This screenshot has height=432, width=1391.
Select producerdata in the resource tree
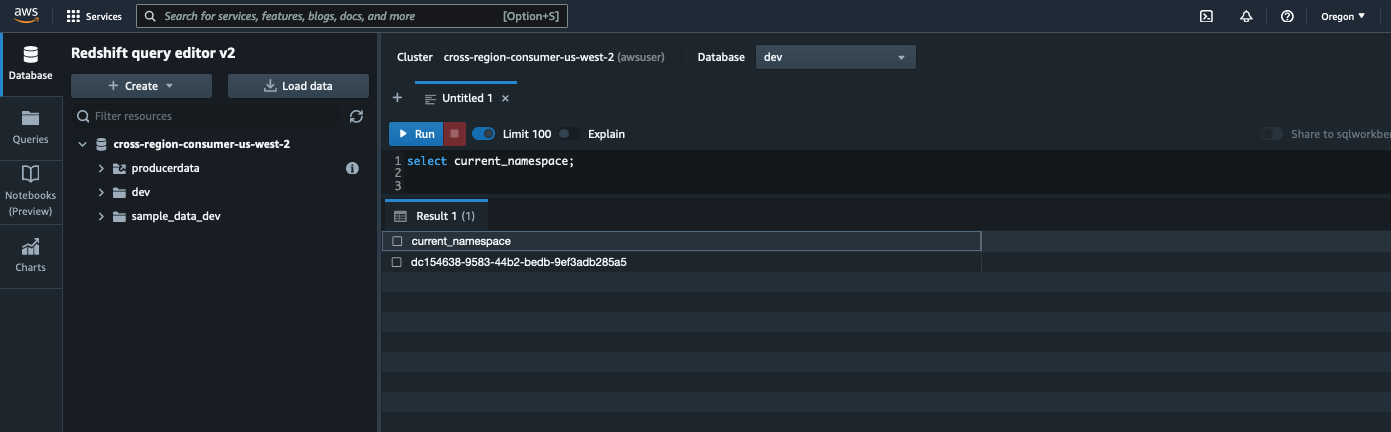pos(165,168)
